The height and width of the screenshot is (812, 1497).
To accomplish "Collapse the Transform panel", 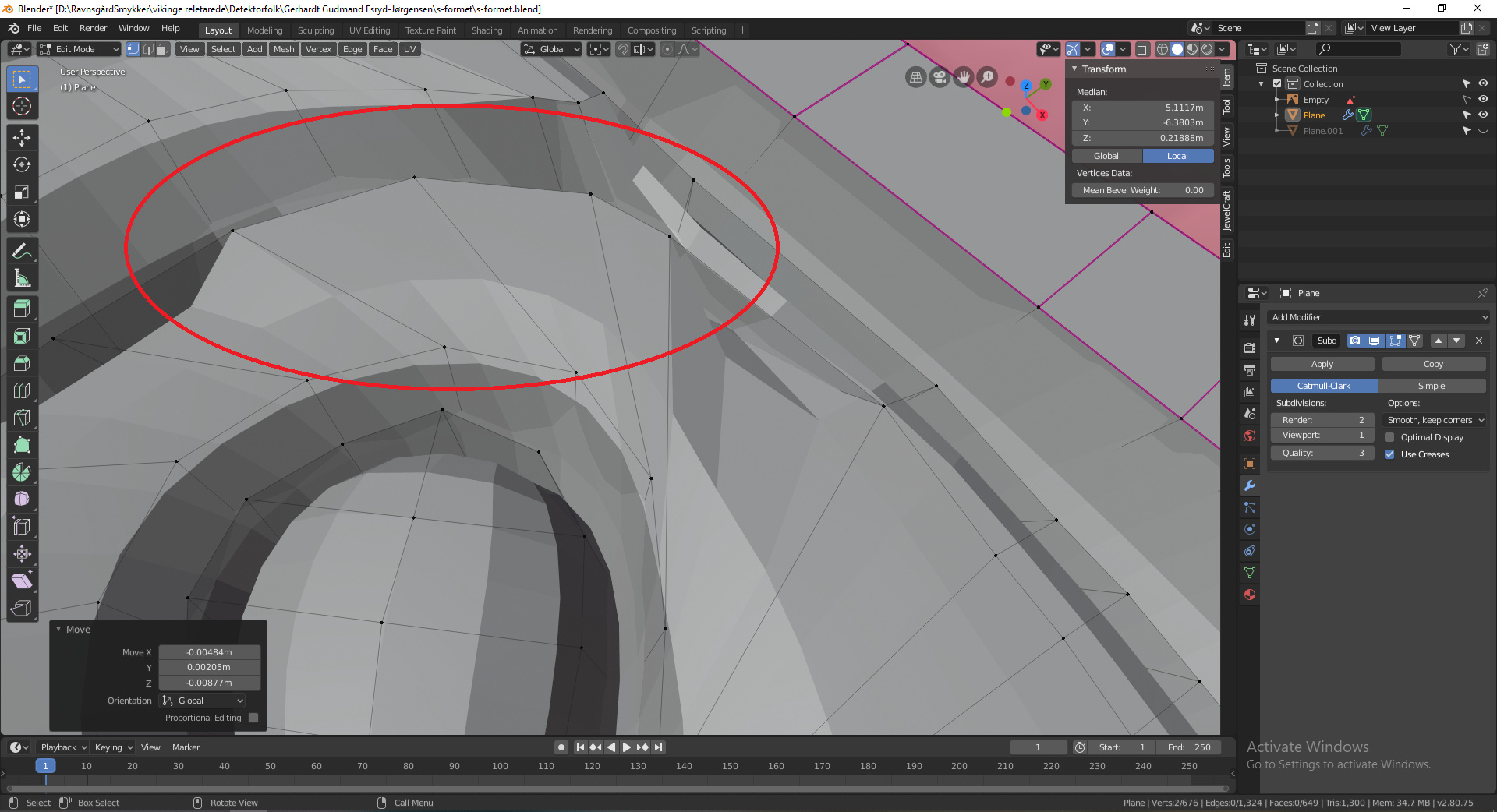I will click(x=1074, y=69).
